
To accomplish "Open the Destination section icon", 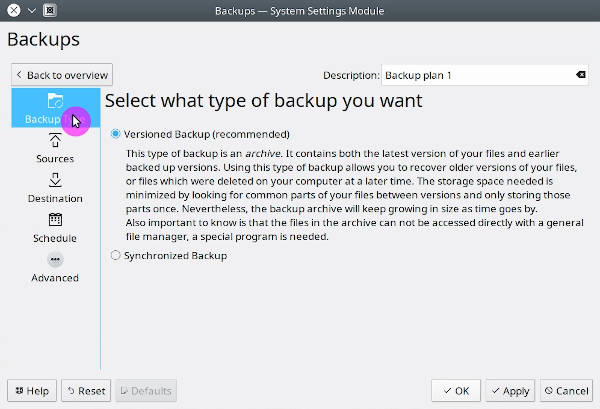I will point(55,180).
